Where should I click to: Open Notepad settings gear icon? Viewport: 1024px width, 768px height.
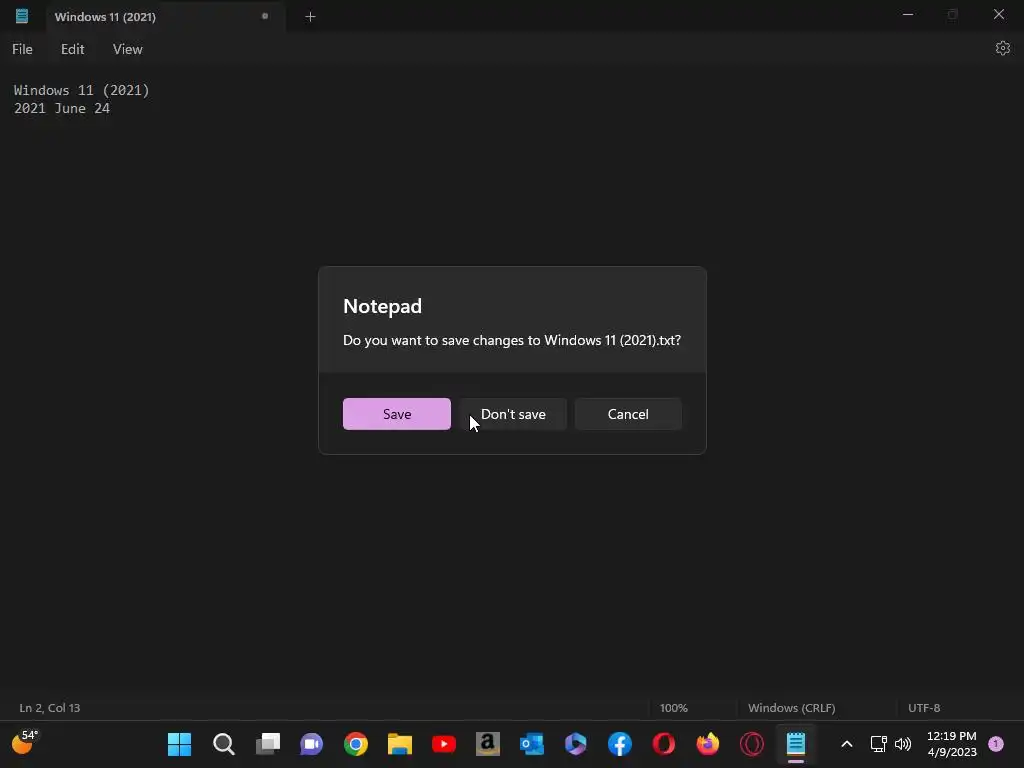tap(1002, 48)
